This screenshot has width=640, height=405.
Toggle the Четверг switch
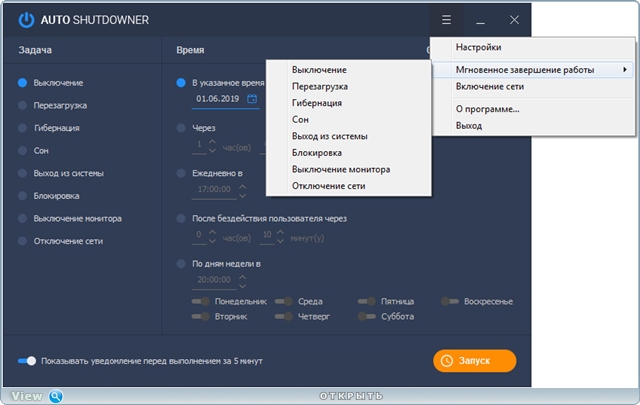click(x=284, y=316)
